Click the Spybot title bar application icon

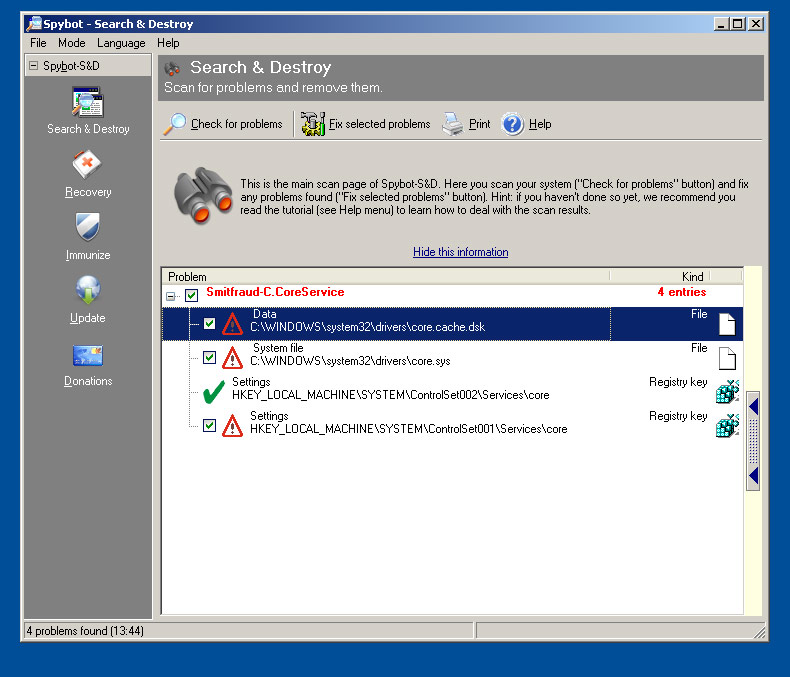coord(34,23)
